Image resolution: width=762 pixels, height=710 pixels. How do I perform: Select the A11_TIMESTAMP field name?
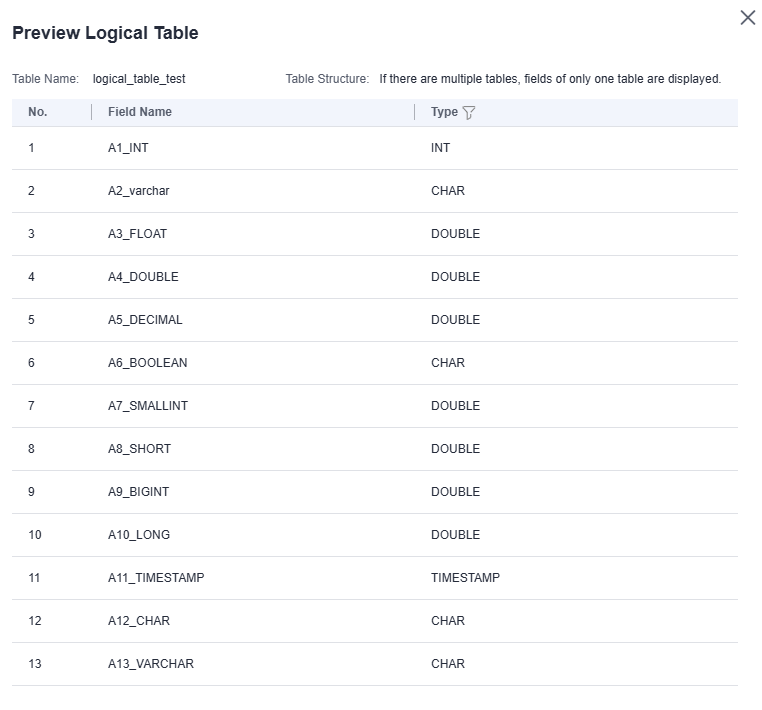(156, 578)
